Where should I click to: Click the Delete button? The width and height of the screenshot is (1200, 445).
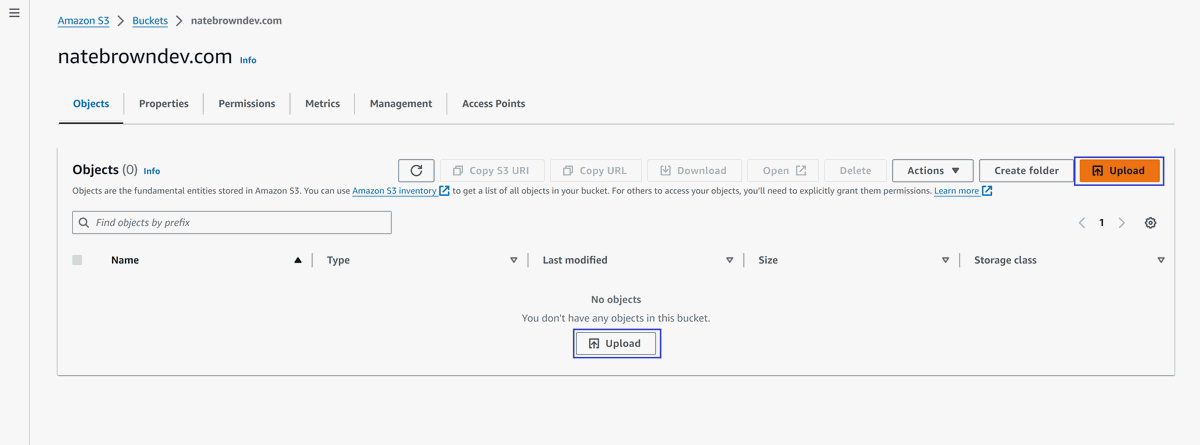click(x=855, y=170)
